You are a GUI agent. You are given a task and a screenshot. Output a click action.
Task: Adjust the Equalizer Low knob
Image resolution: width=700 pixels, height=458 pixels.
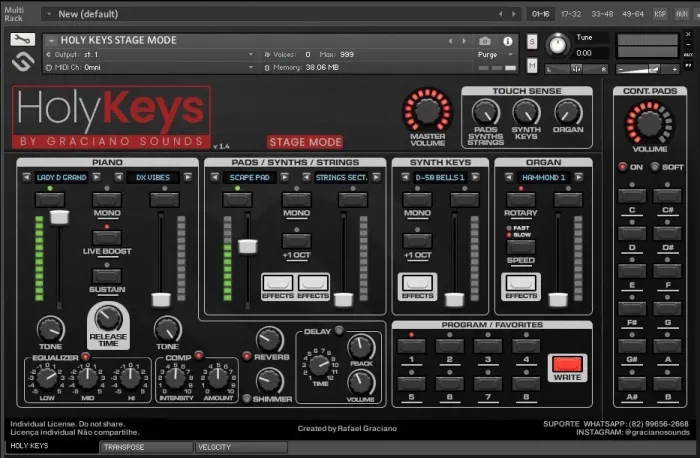(46, 379)
